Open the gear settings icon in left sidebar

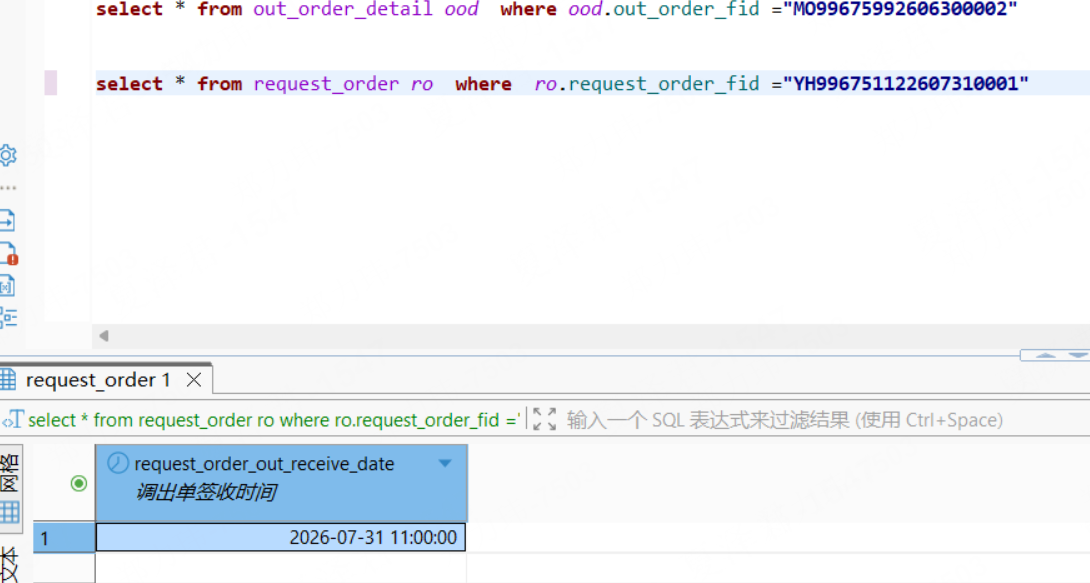8,155
